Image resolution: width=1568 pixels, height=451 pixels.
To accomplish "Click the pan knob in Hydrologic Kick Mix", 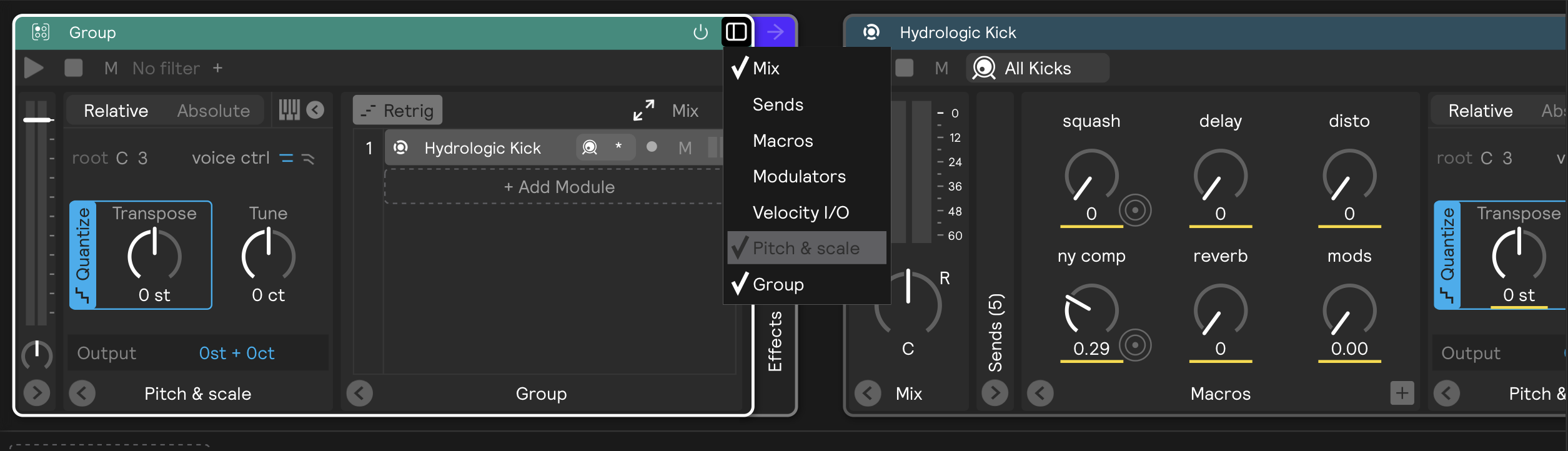I will 908,304.
